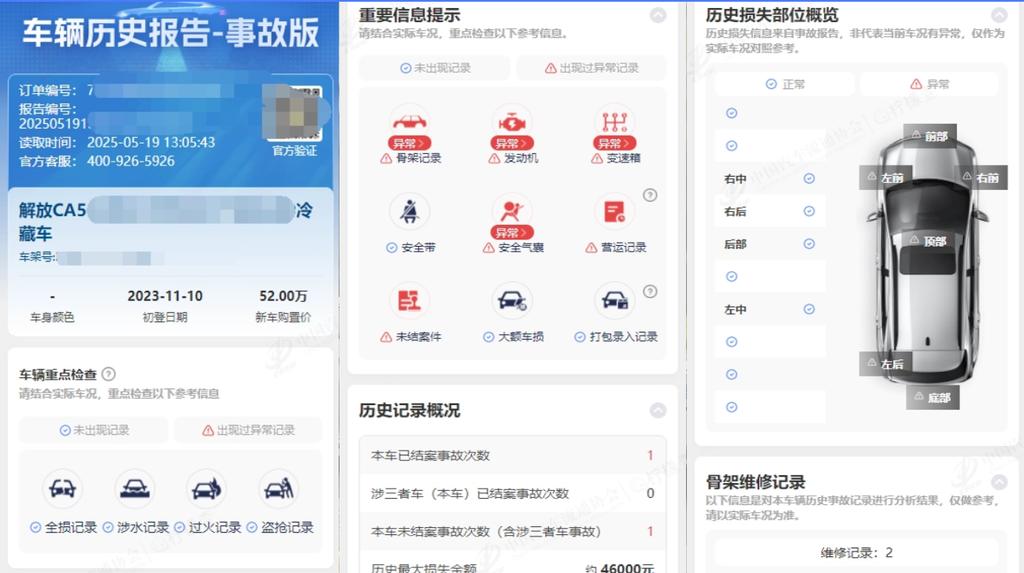This screenshot has height=573, width=1024.
Task: Click the 发动机 engine icon
Action: 512,122
